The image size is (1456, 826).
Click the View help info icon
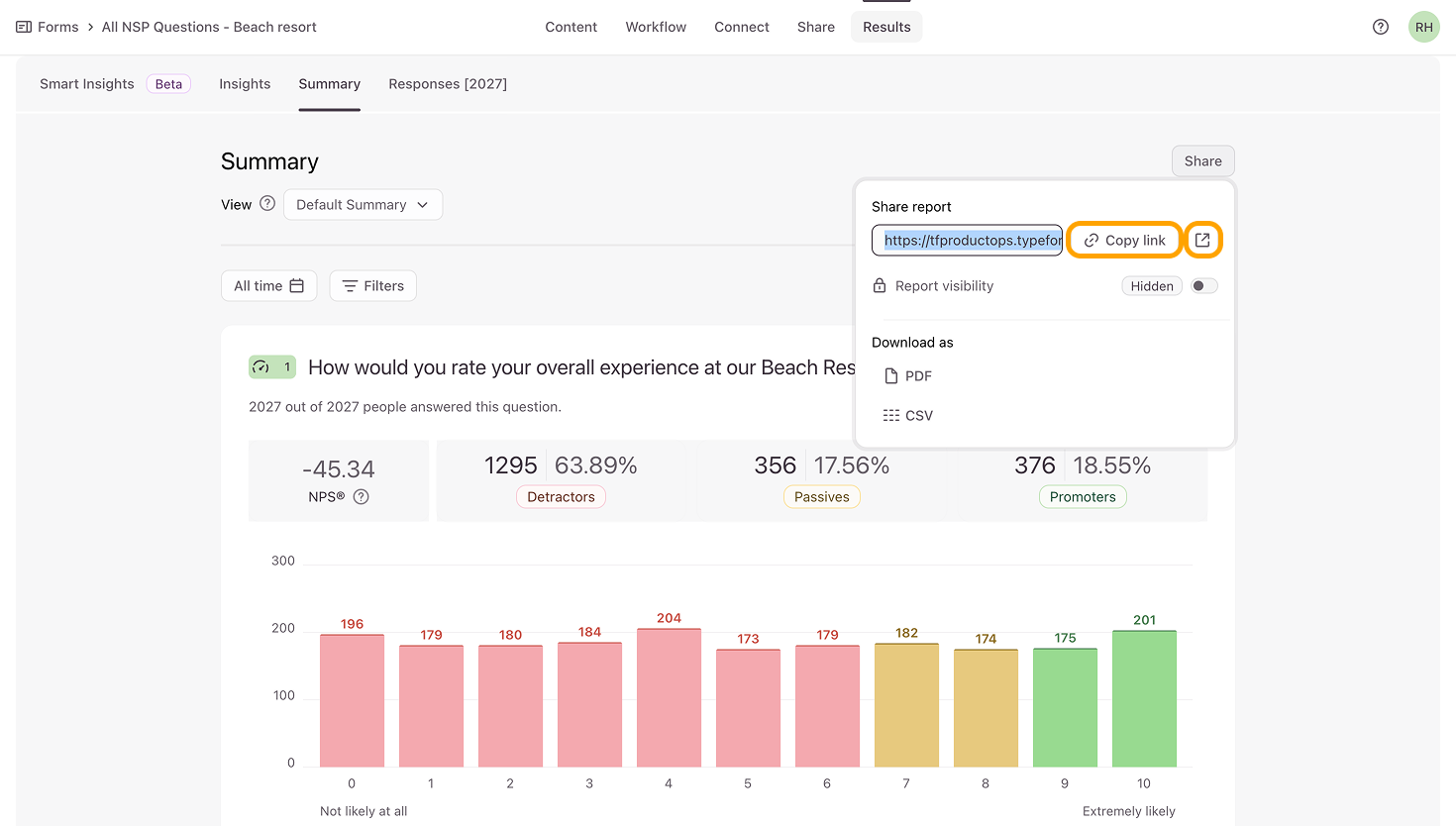[267, 204]
